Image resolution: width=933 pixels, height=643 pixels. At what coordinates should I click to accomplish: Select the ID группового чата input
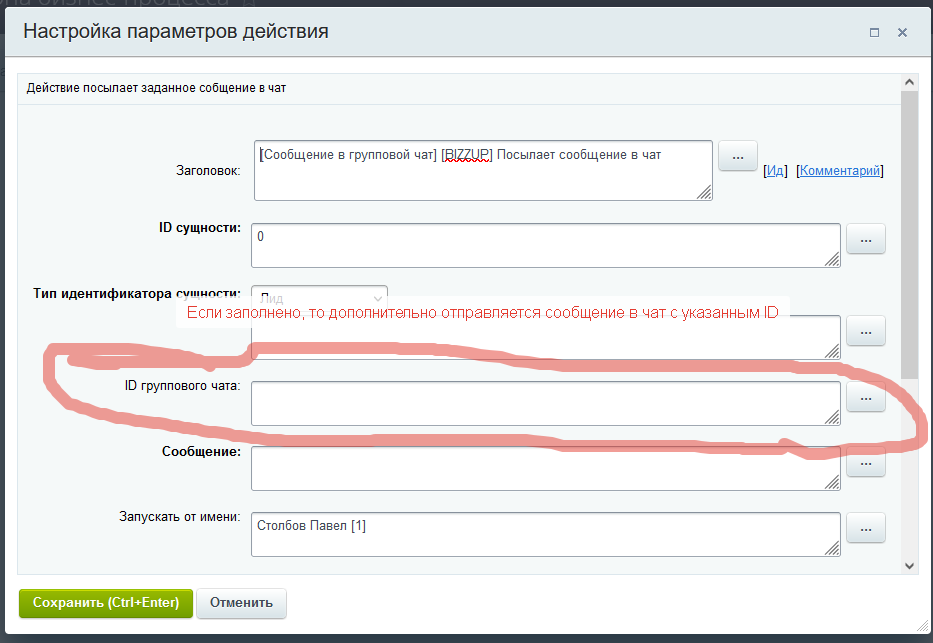[x=545, y=403]
